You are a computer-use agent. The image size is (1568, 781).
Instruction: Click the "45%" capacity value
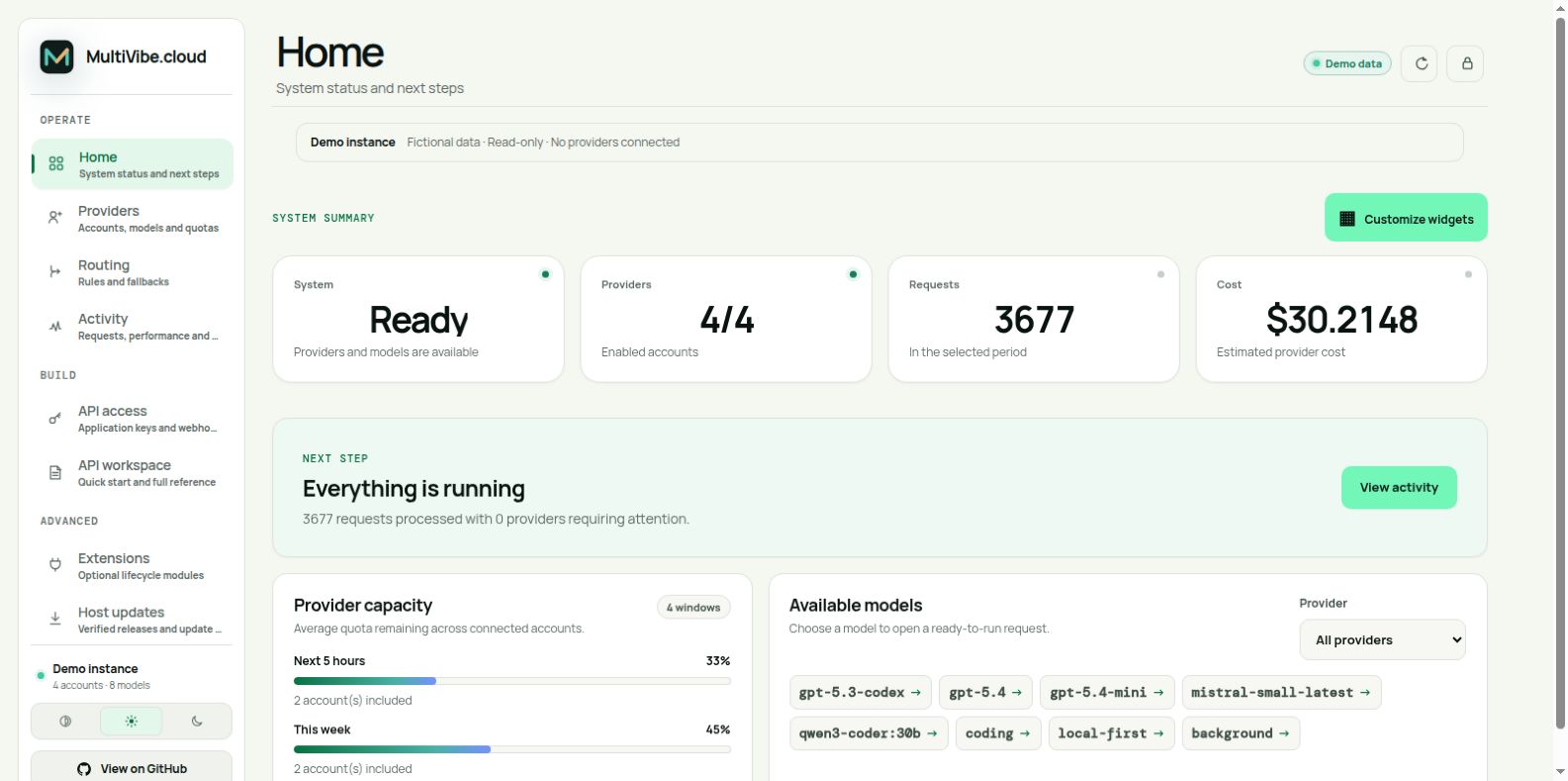tap(718, 730)
